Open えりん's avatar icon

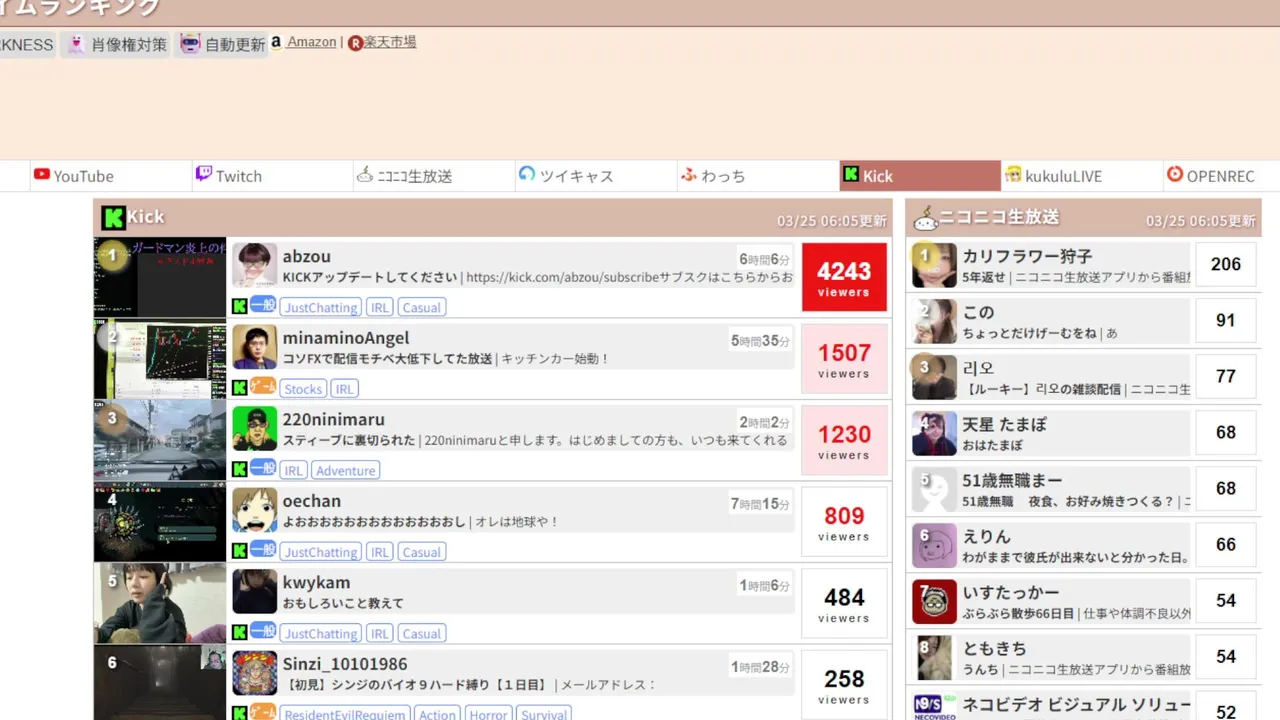[x=934, y=545]
